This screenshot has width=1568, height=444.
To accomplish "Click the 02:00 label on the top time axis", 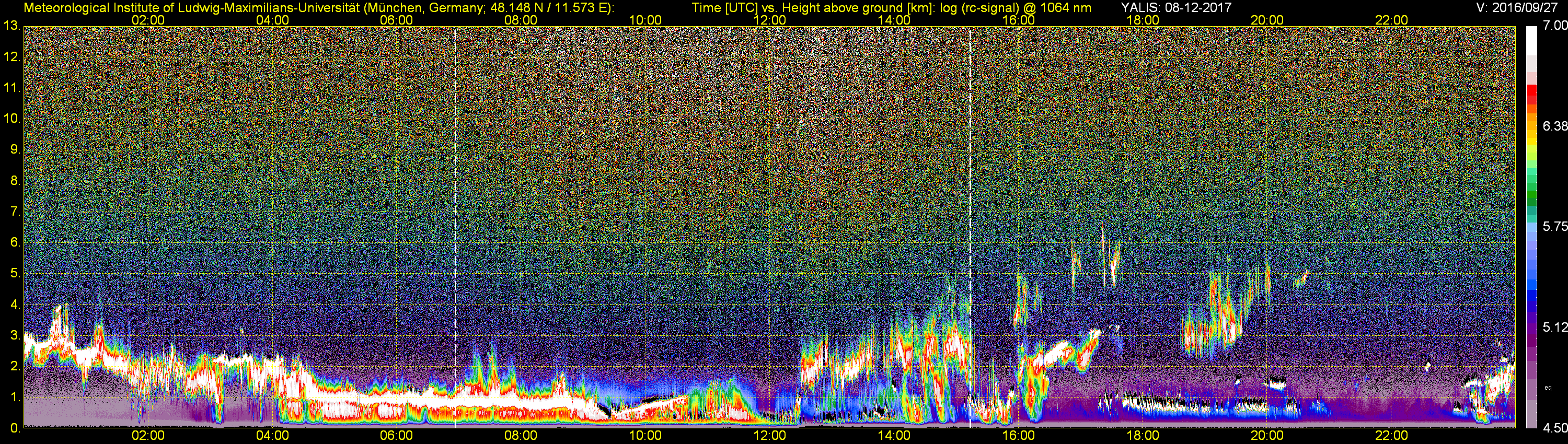I will (x=148, y=19).
